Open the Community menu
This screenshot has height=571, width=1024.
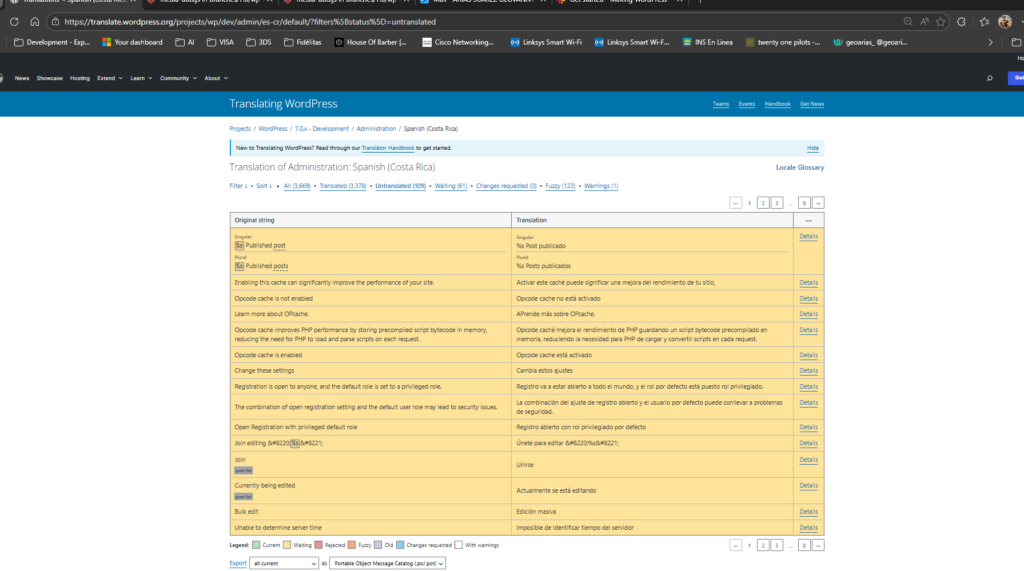177,78
